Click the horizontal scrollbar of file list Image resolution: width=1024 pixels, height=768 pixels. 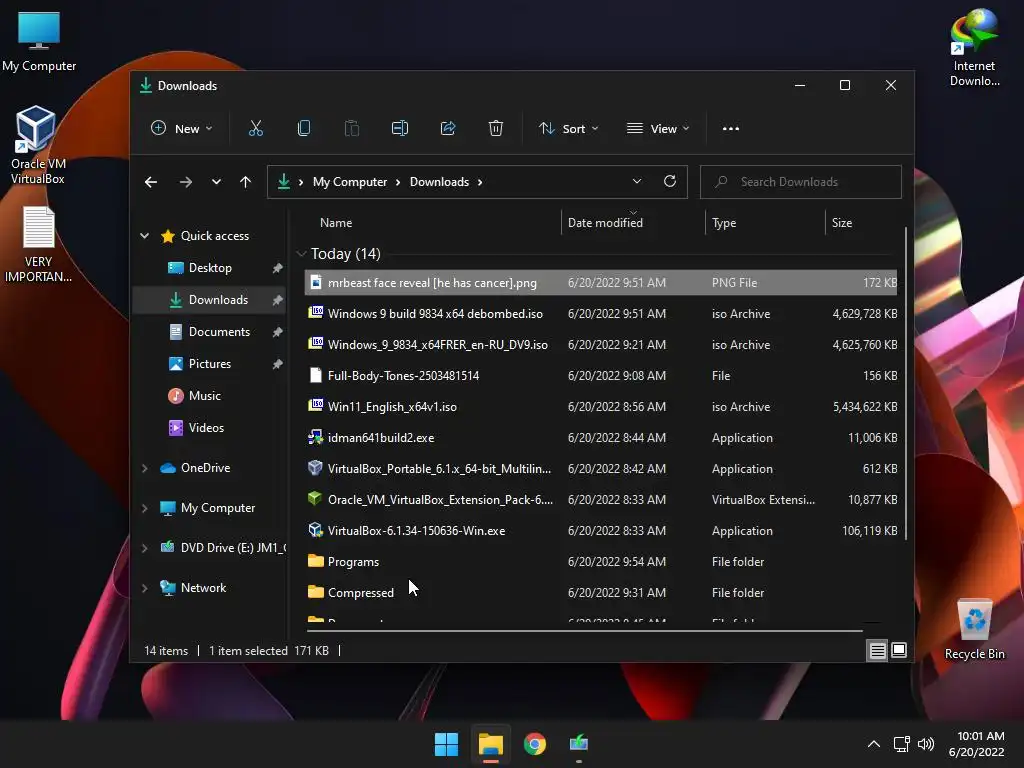(584, 631)
